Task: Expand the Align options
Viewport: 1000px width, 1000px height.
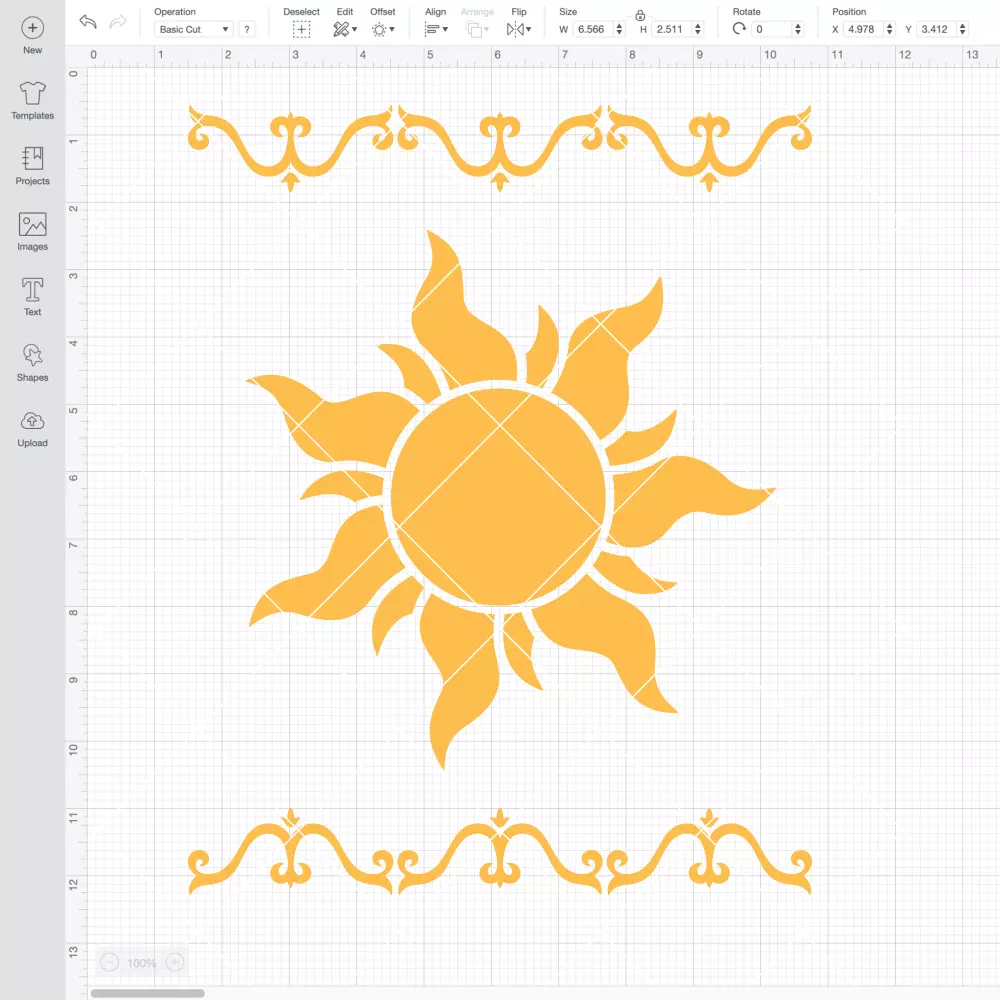Action: pos(436,29)
